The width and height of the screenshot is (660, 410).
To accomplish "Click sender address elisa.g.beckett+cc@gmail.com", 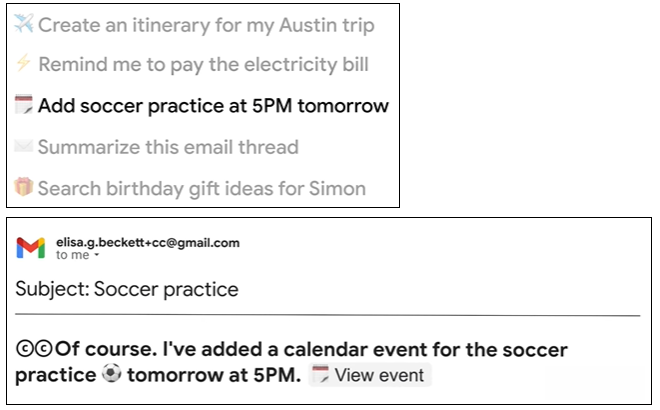I will pyautogui.click(x=148, y=242).
